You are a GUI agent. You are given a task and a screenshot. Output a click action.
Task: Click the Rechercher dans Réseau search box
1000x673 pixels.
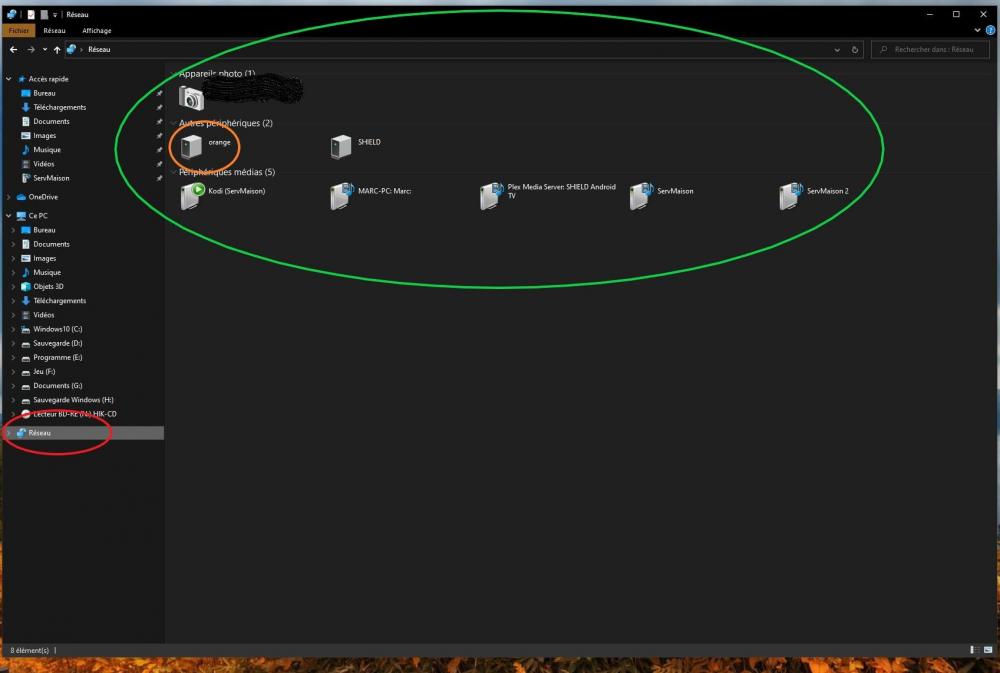(930, 49)
